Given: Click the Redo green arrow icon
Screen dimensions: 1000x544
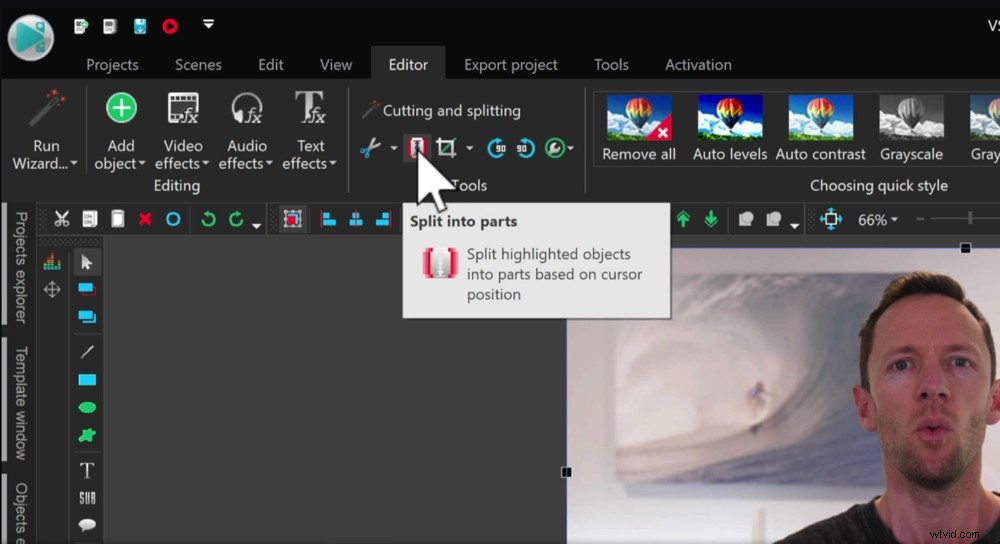Looking at the screenshot, I should pos(236,219).
